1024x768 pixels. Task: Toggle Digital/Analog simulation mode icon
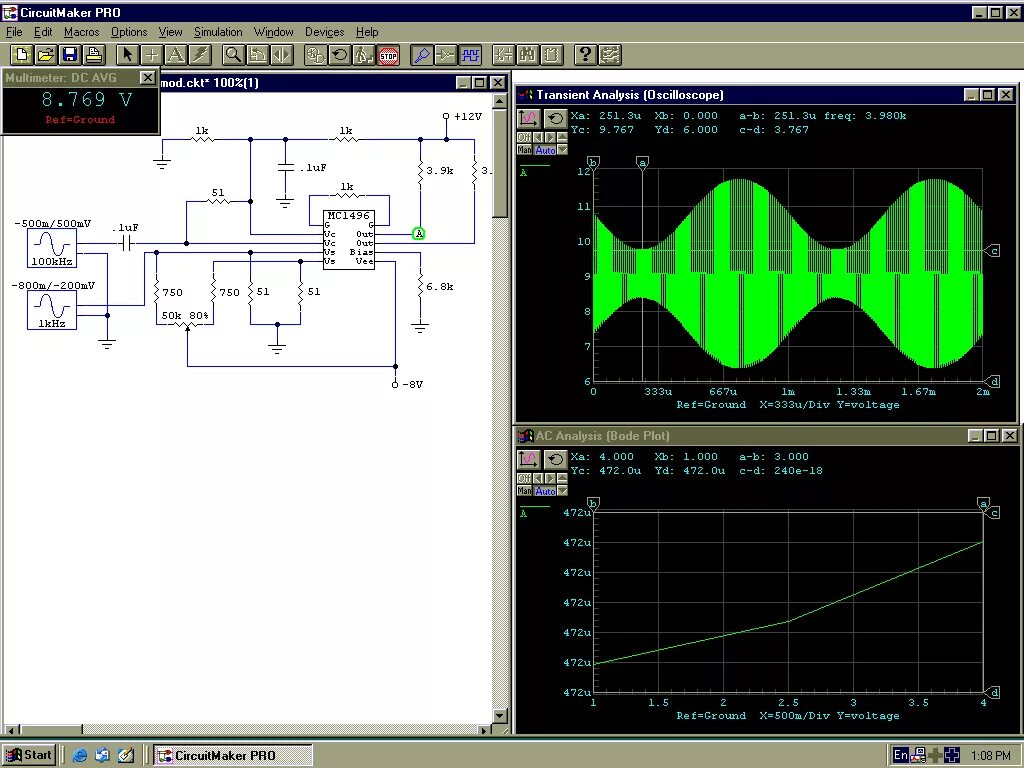315,55
